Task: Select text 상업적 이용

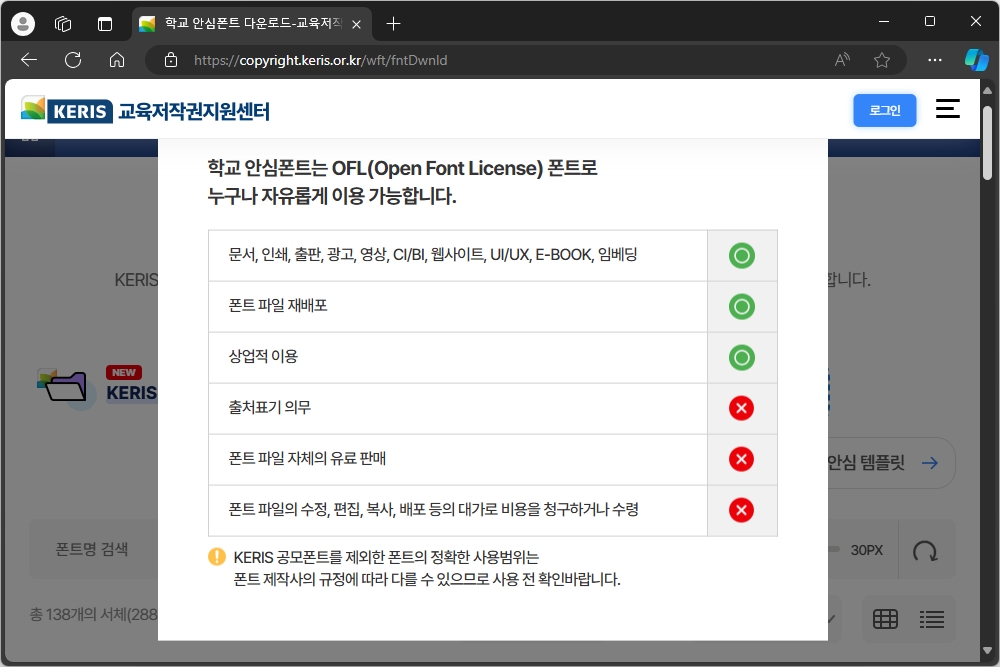Action: click(263, 356)
